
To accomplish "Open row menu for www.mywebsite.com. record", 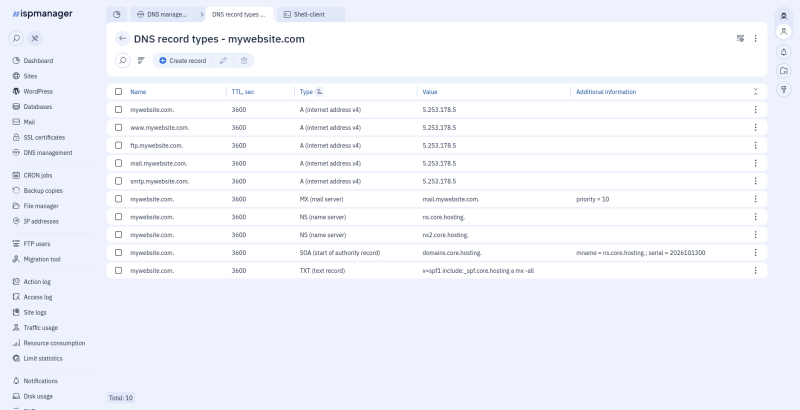I will click(x=756, y=127).
